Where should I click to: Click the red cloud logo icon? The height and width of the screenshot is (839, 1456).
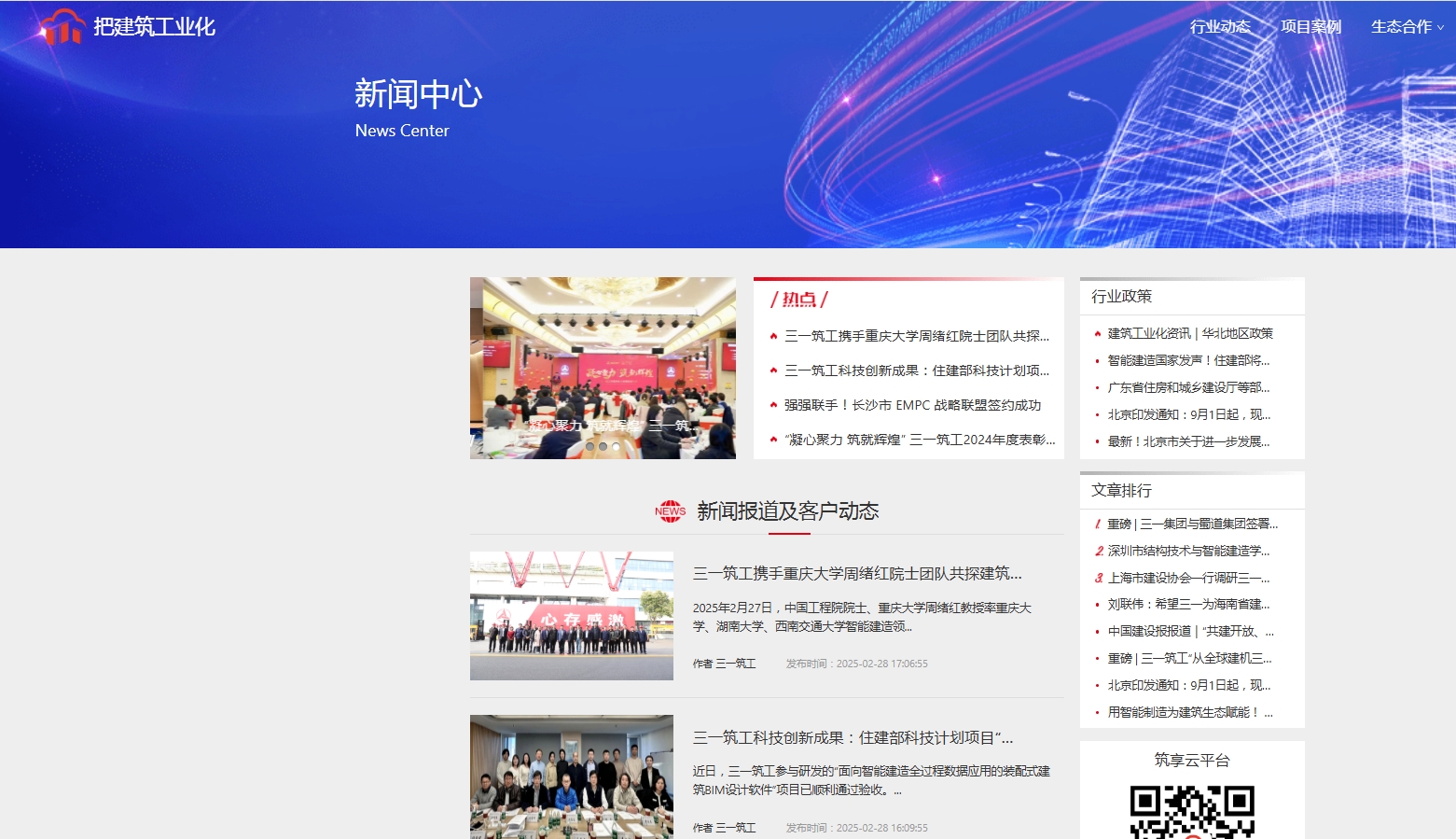[x=62, y=28]
